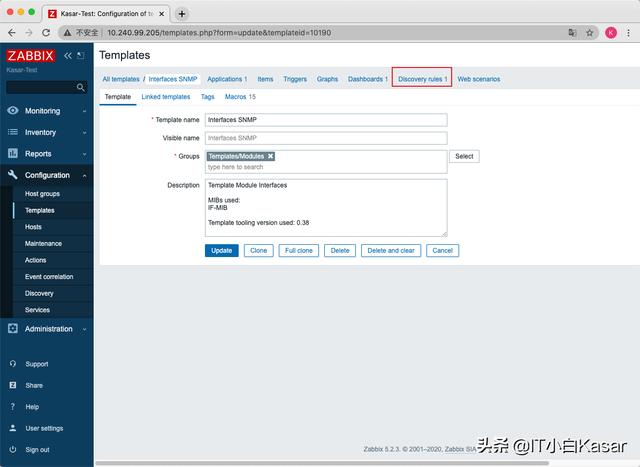Bookmark the page with star icon

[x=589, y=33]
